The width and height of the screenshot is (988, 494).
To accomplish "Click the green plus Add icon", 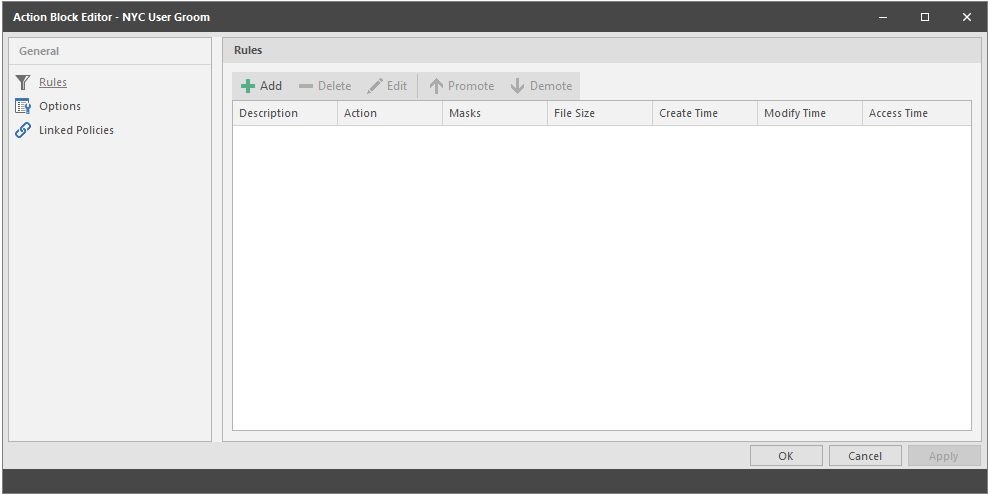I will [248, 86].
